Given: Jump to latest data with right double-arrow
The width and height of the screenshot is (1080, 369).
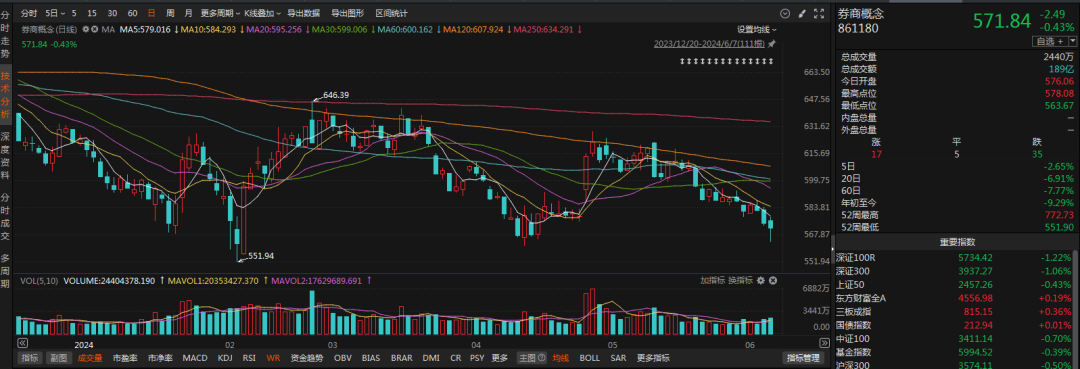Looking at the screenshot, I should coord(824,343).
